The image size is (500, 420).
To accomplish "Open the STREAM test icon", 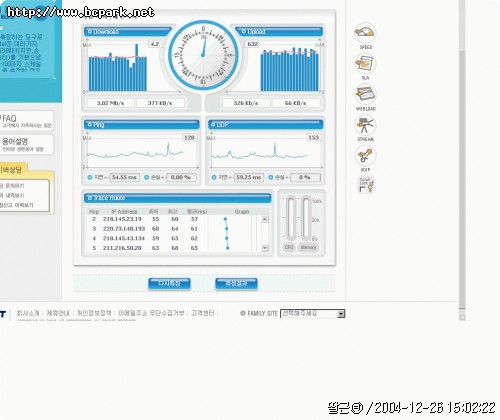I will pos(365,125).
